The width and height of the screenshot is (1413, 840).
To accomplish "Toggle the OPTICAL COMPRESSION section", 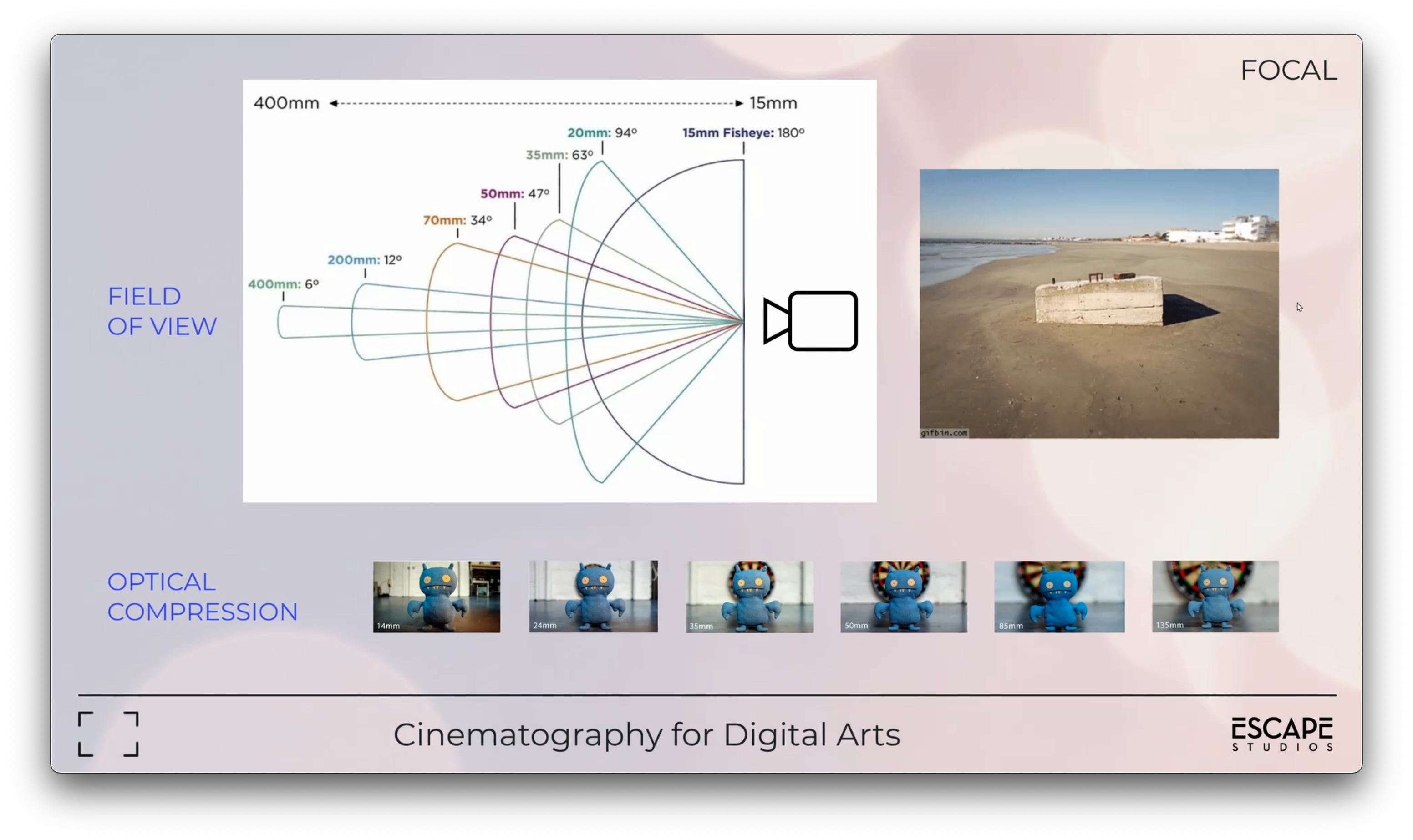I will (203, 597).
